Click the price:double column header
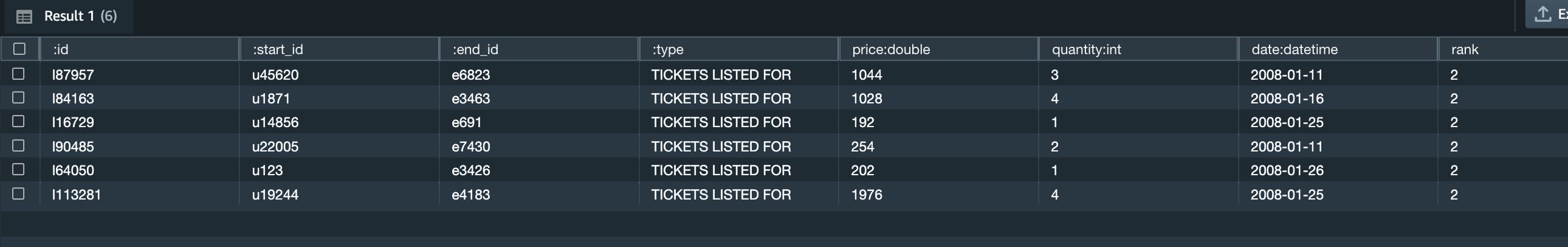Viewport: 1568px width, 247px height. pyautogui.click(x=890, y=49)
